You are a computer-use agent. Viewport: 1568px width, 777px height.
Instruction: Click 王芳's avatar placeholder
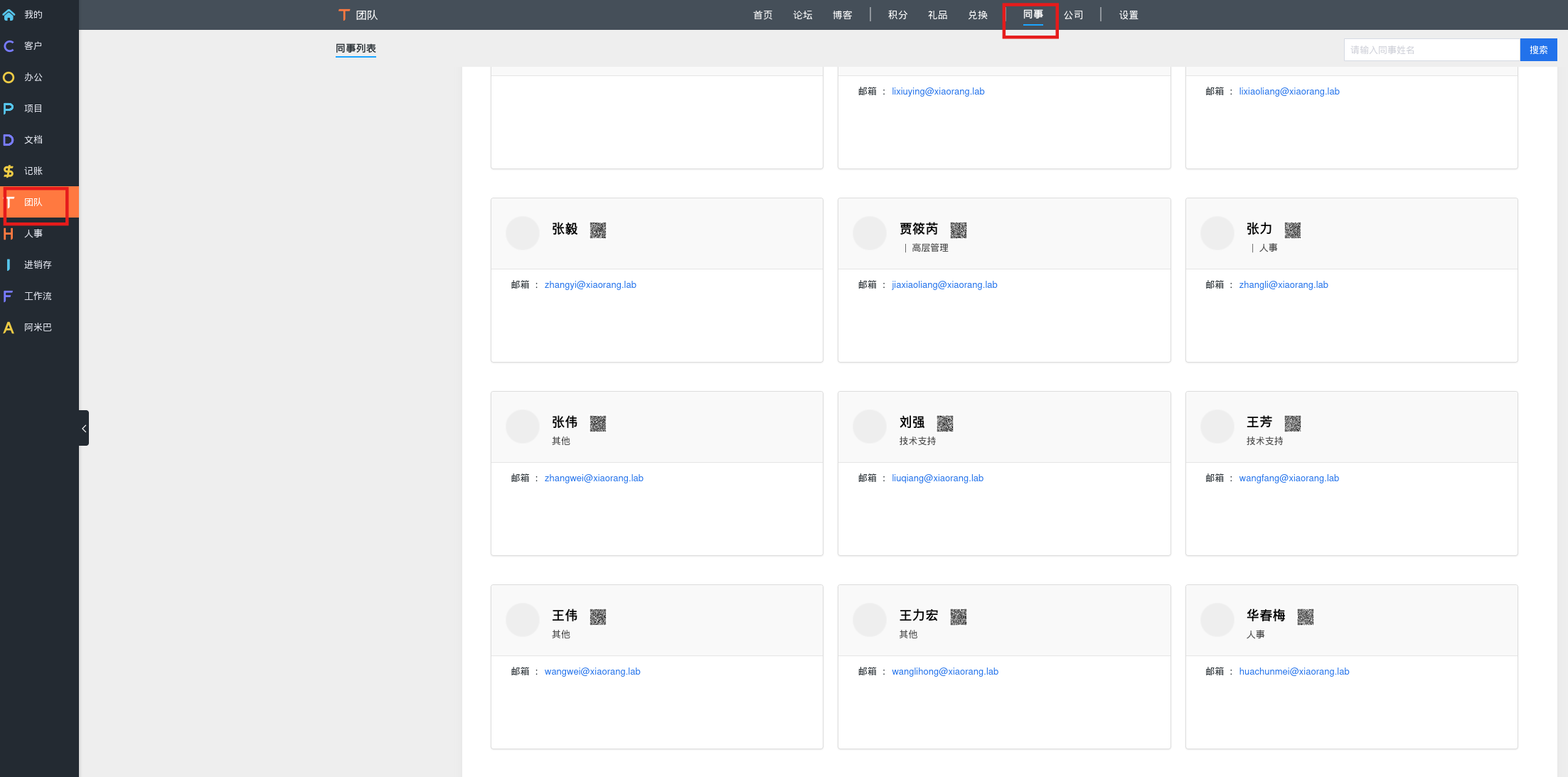(x=1217, y=427)
